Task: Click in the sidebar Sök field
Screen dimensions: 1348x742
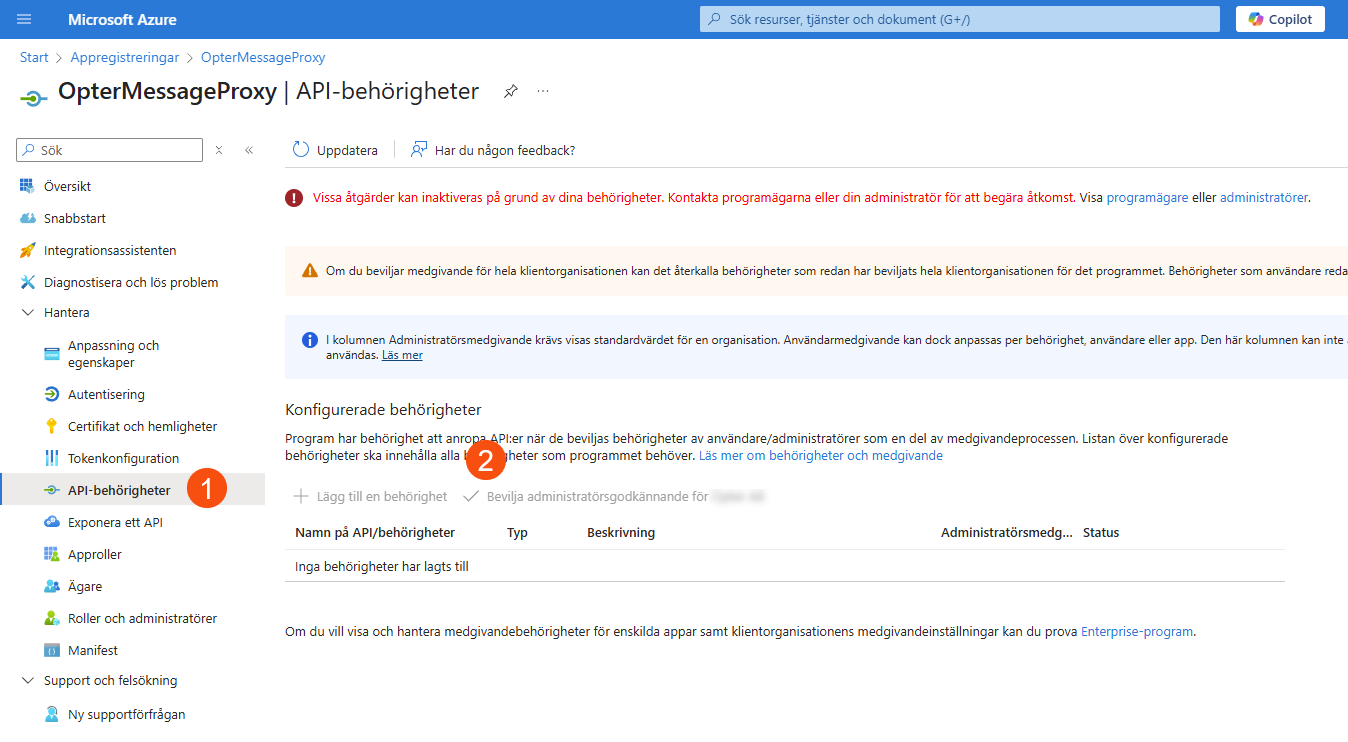Action: tap(110, 150)
